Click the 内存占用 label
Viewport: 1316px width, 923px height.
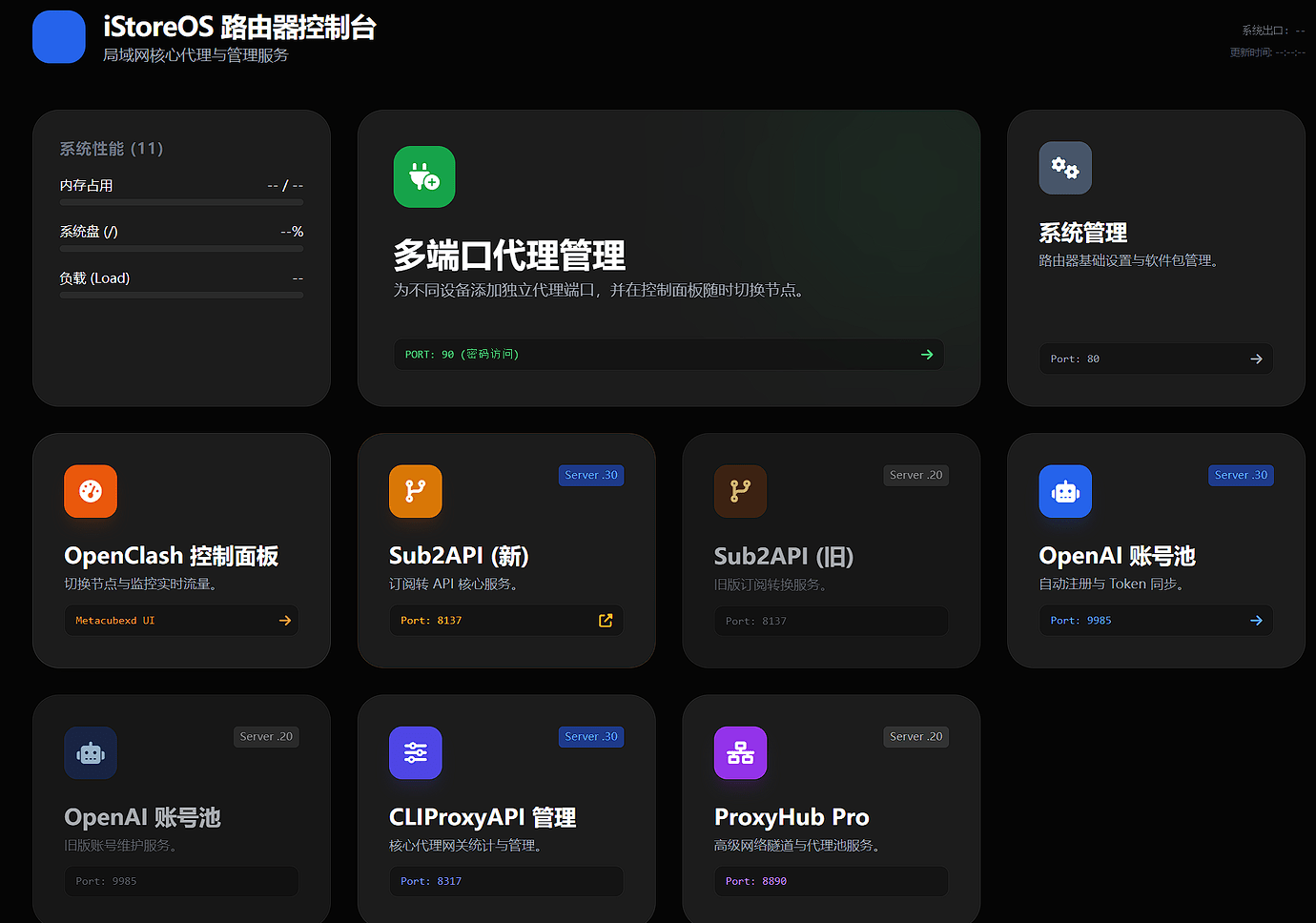(x=87, y=186)
